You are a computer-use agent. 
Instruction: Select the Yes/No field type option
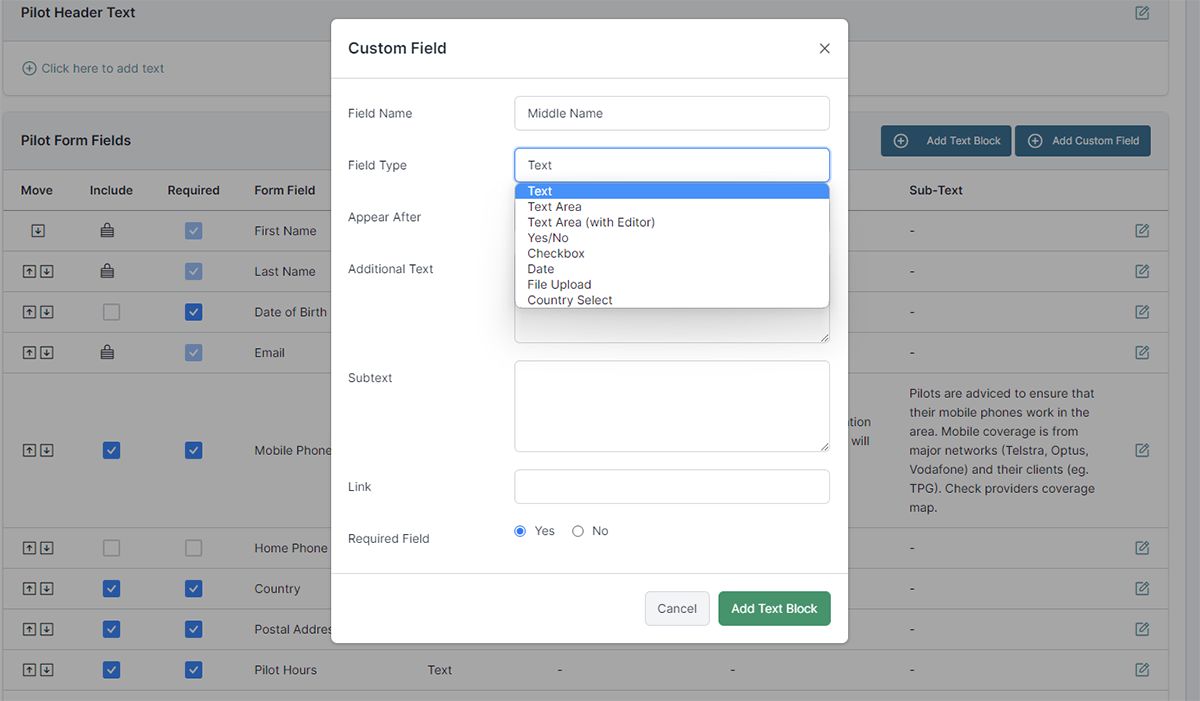point(548,238)
